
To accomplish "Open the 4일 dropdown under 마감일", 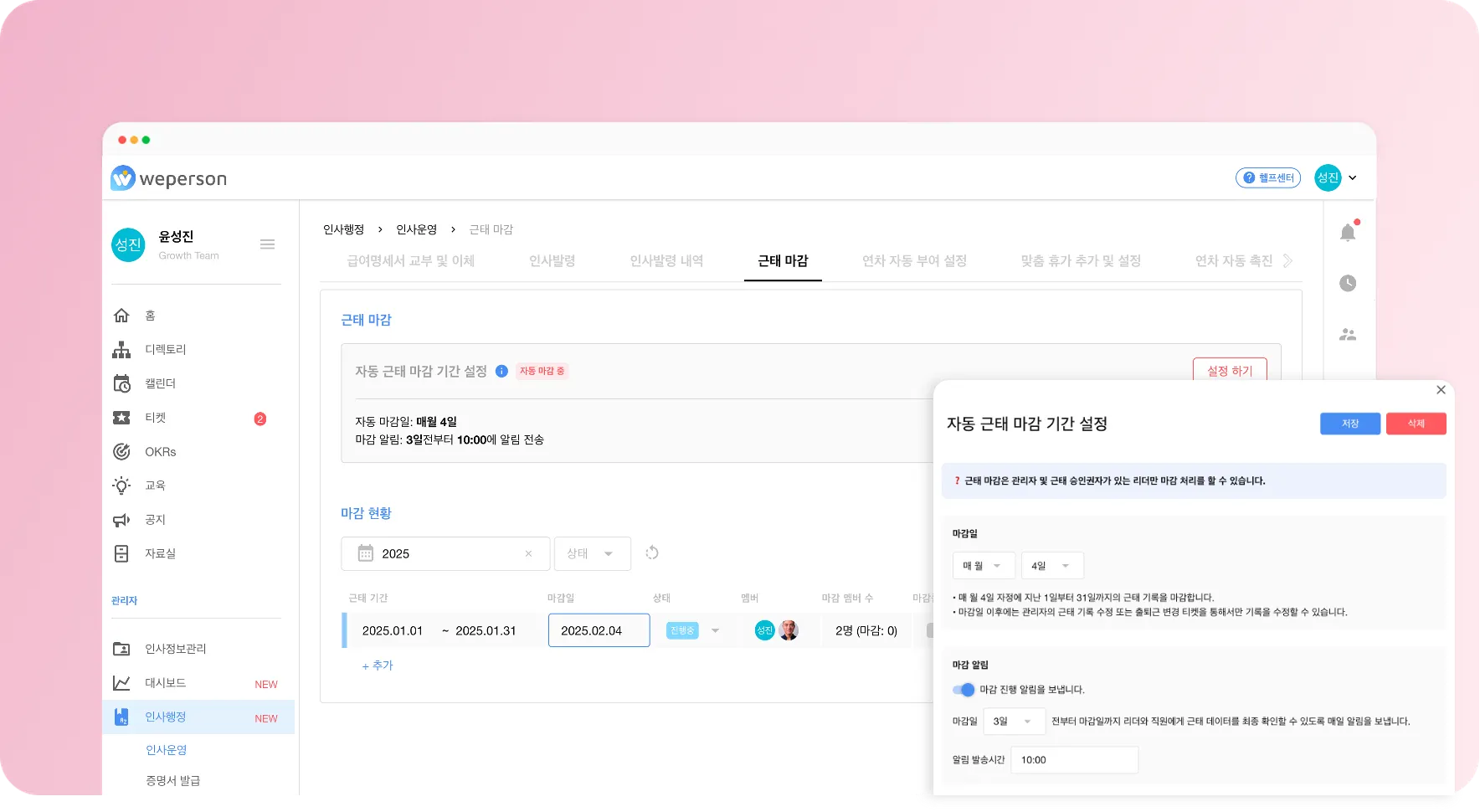I will 1052,566.
